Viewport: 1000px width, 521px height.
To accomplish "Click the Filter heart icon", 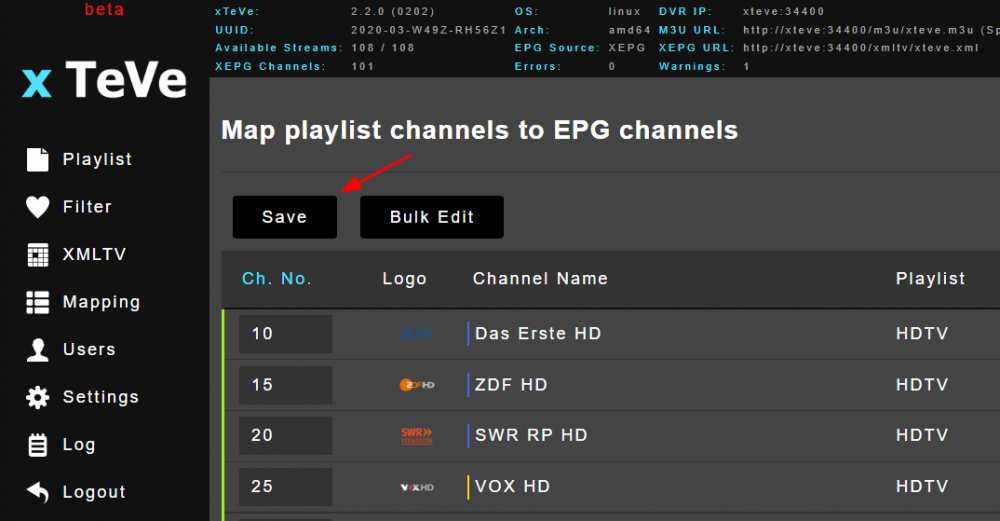I will click(38, 207).
